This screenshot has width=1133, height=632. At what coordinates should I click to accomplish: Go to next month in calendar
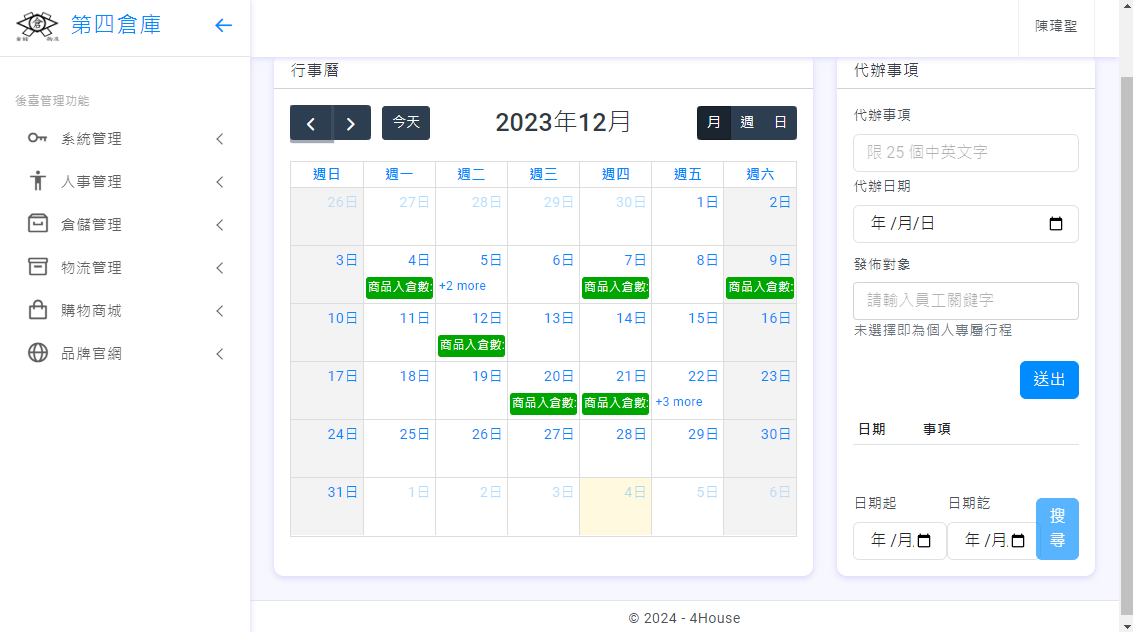[x=351, y=124]
